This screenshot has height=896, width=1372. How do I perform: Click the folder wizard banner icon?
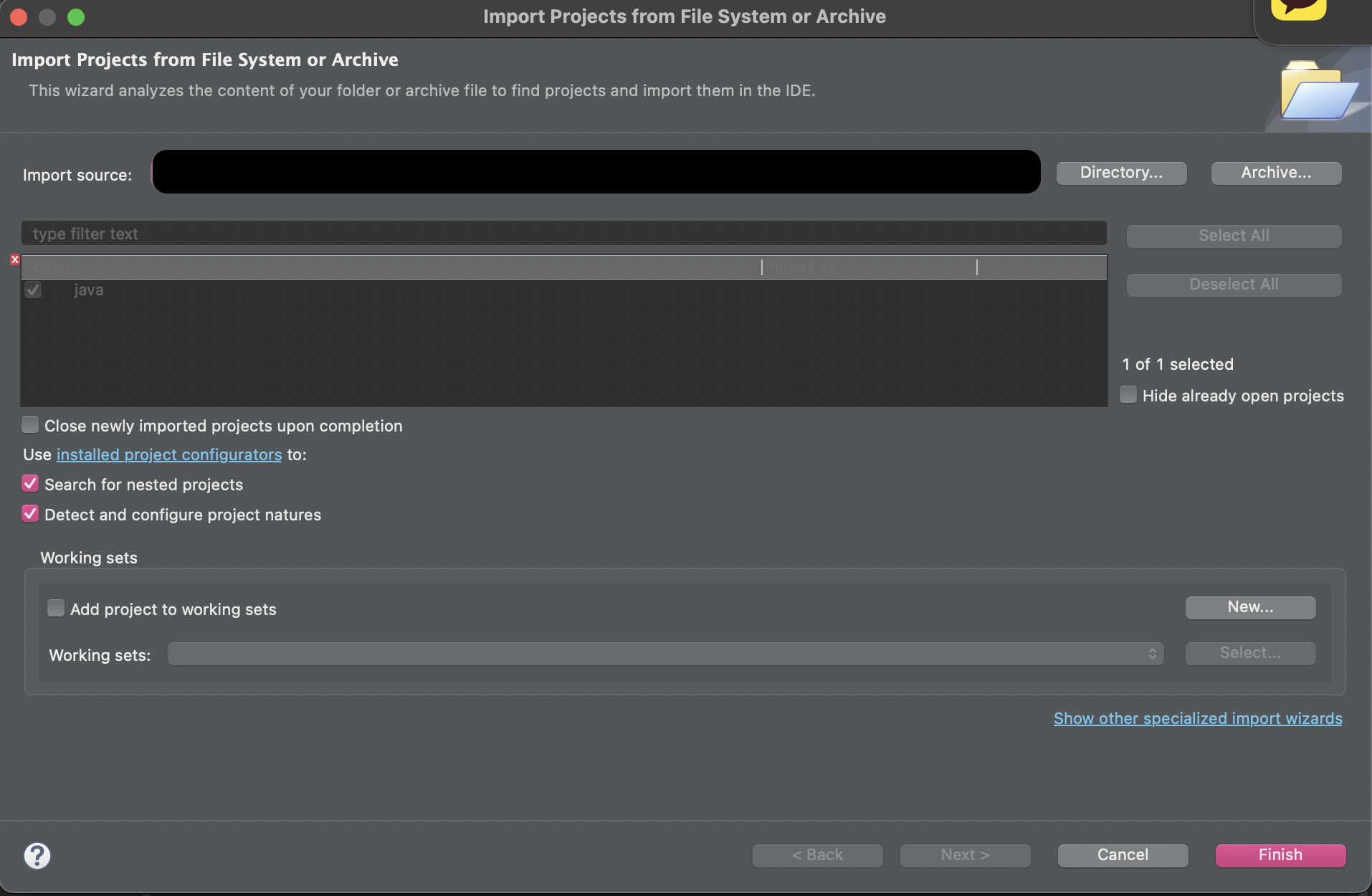(x=1318, y=92)
